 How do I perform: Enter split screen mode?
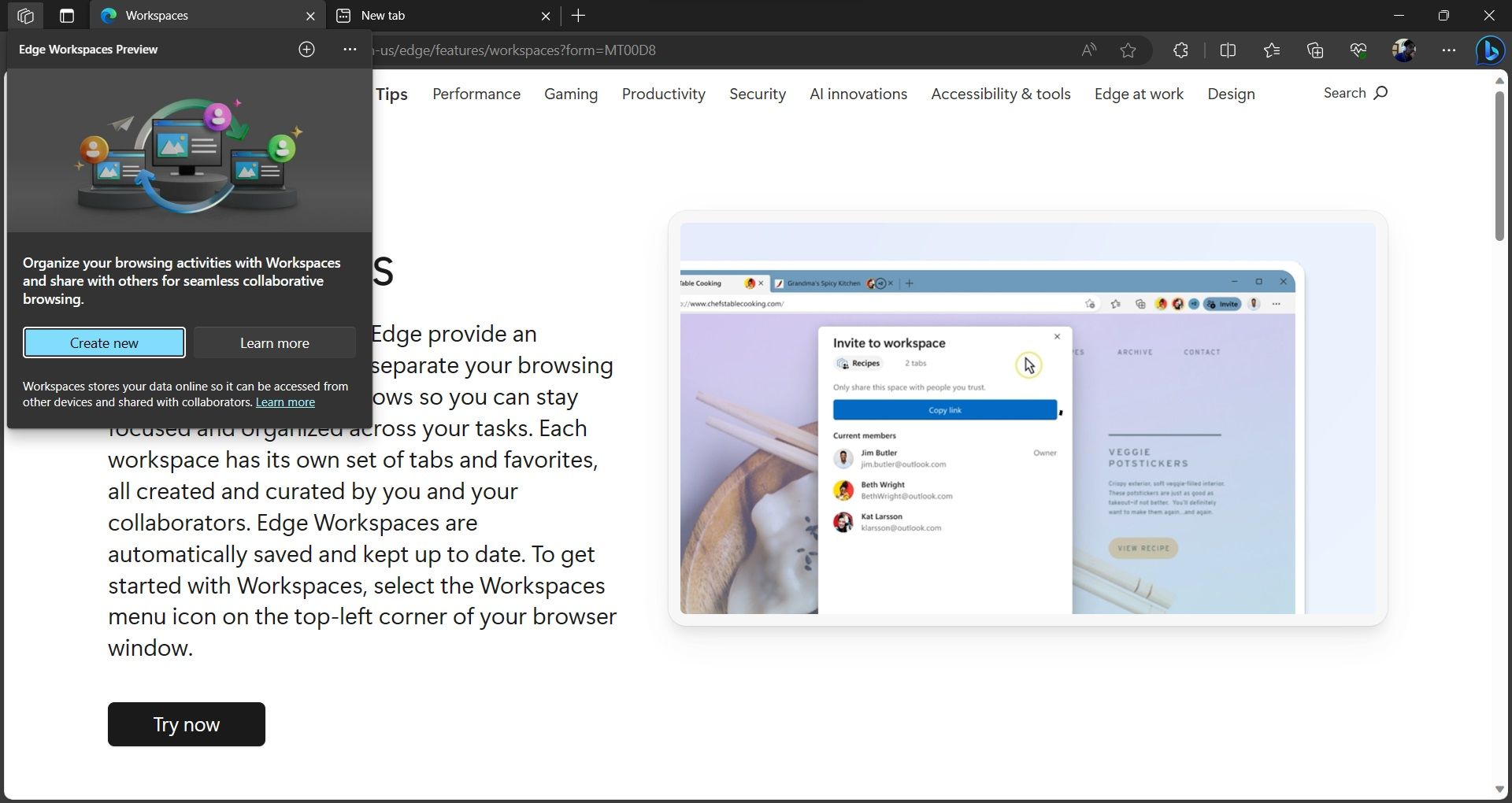(x=1228, y=50)
